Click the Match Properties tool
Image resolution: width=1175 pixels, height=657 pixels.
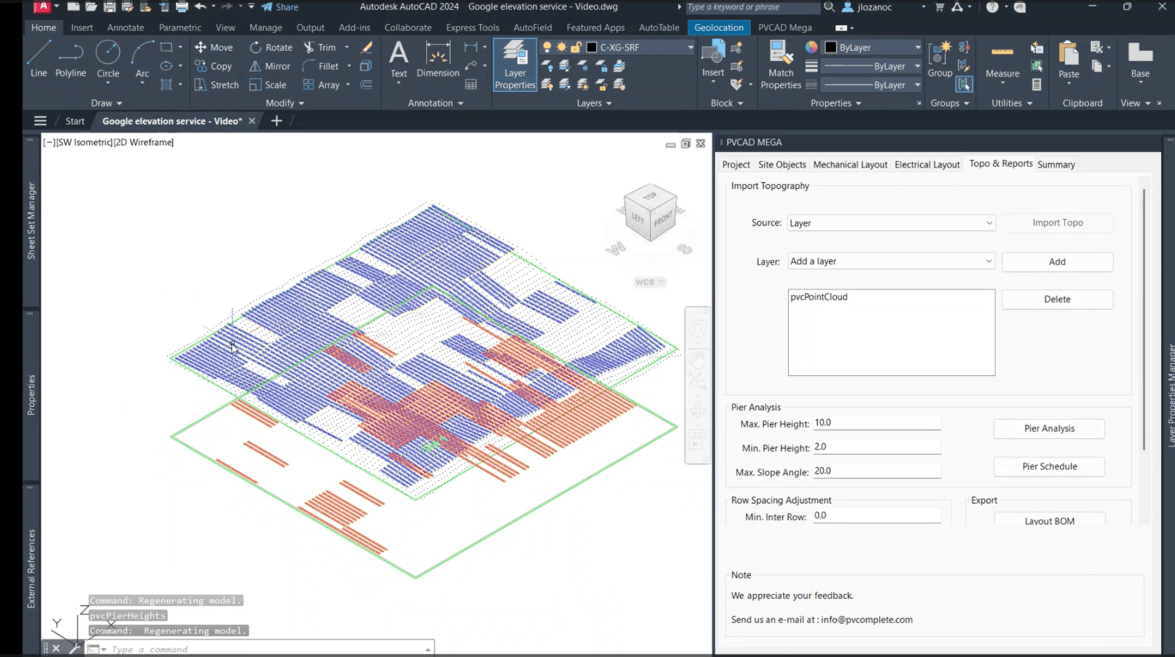coord(781,63)
